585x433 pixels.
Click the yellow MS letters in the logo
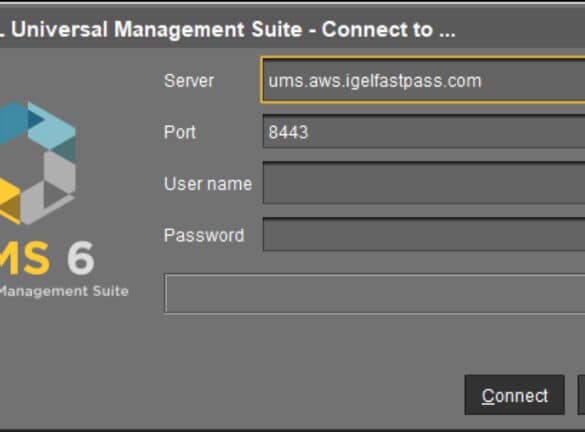[25, 258]
